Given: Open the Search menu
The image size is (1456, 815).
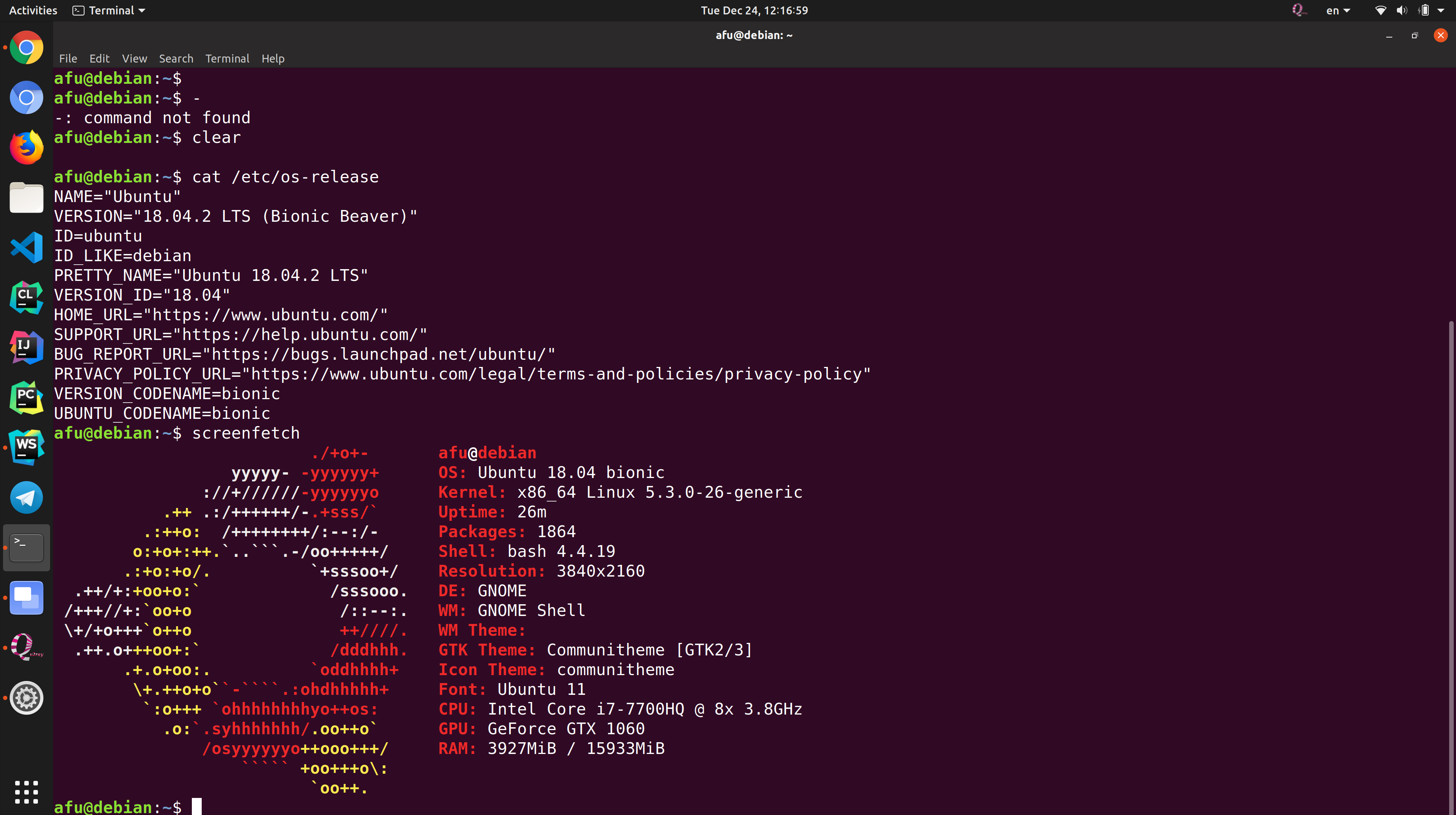Looking at the screenshot, I should [x=176, y=58].
